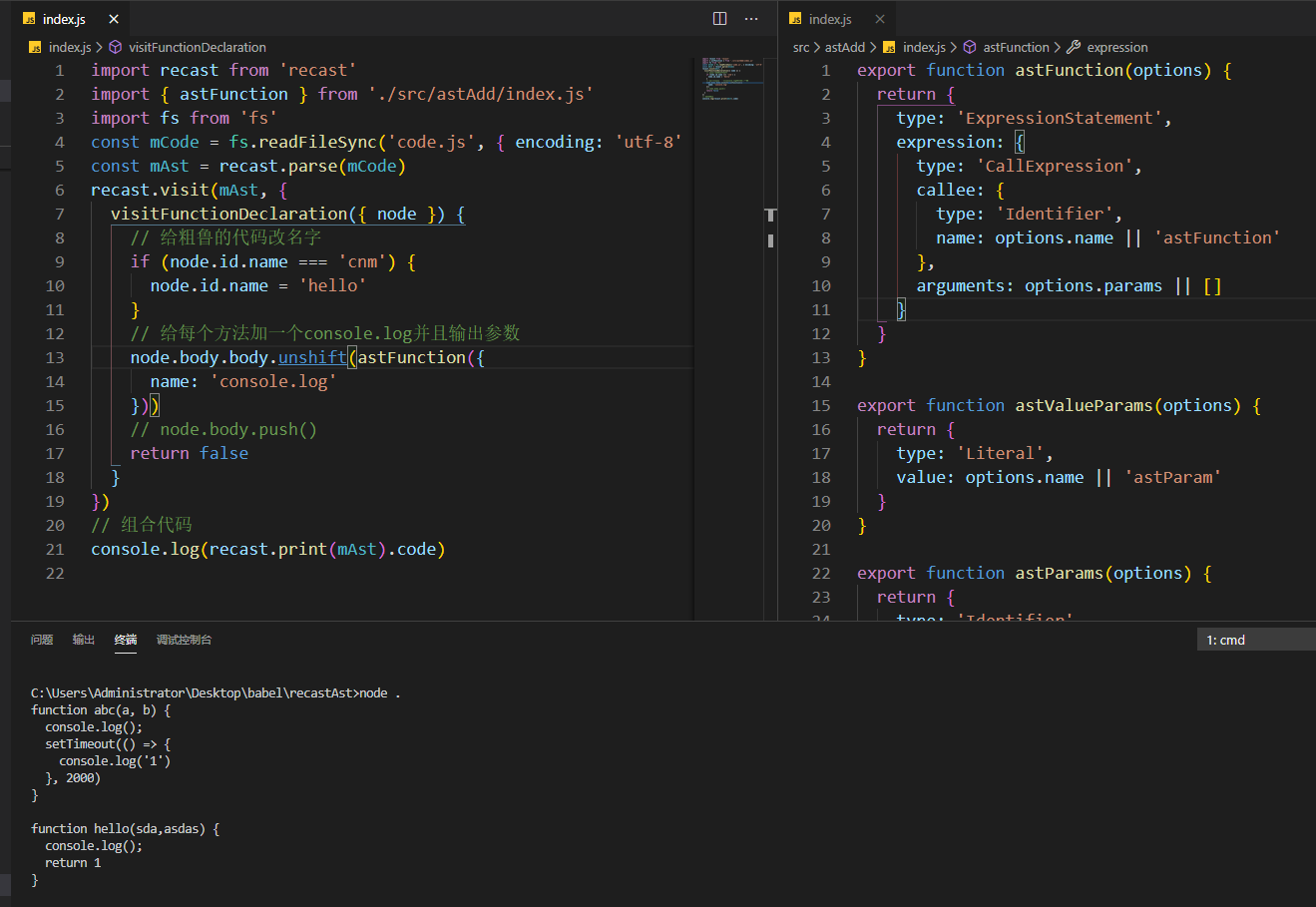This screenshot has width=1316, height=907.
Task: Click the astValueParams function name
Action: pyautogui.click(x=1085, y=405)
